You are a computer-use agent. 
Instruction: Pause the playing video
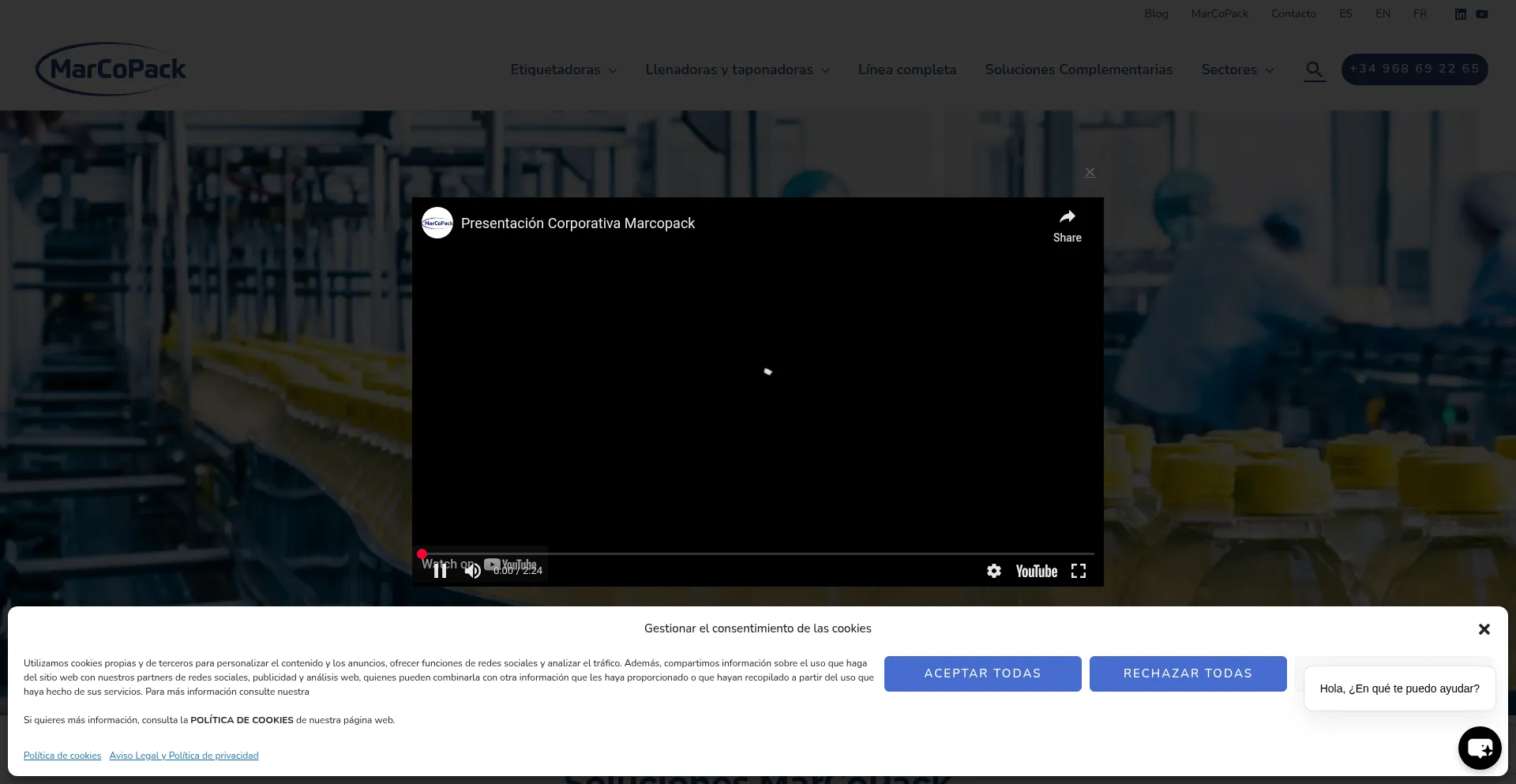439,570
